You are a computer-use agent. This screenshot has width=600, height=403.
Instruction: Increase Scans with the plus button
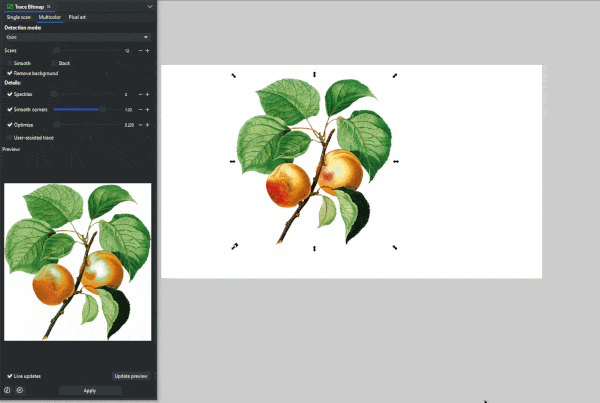(147, 51)
